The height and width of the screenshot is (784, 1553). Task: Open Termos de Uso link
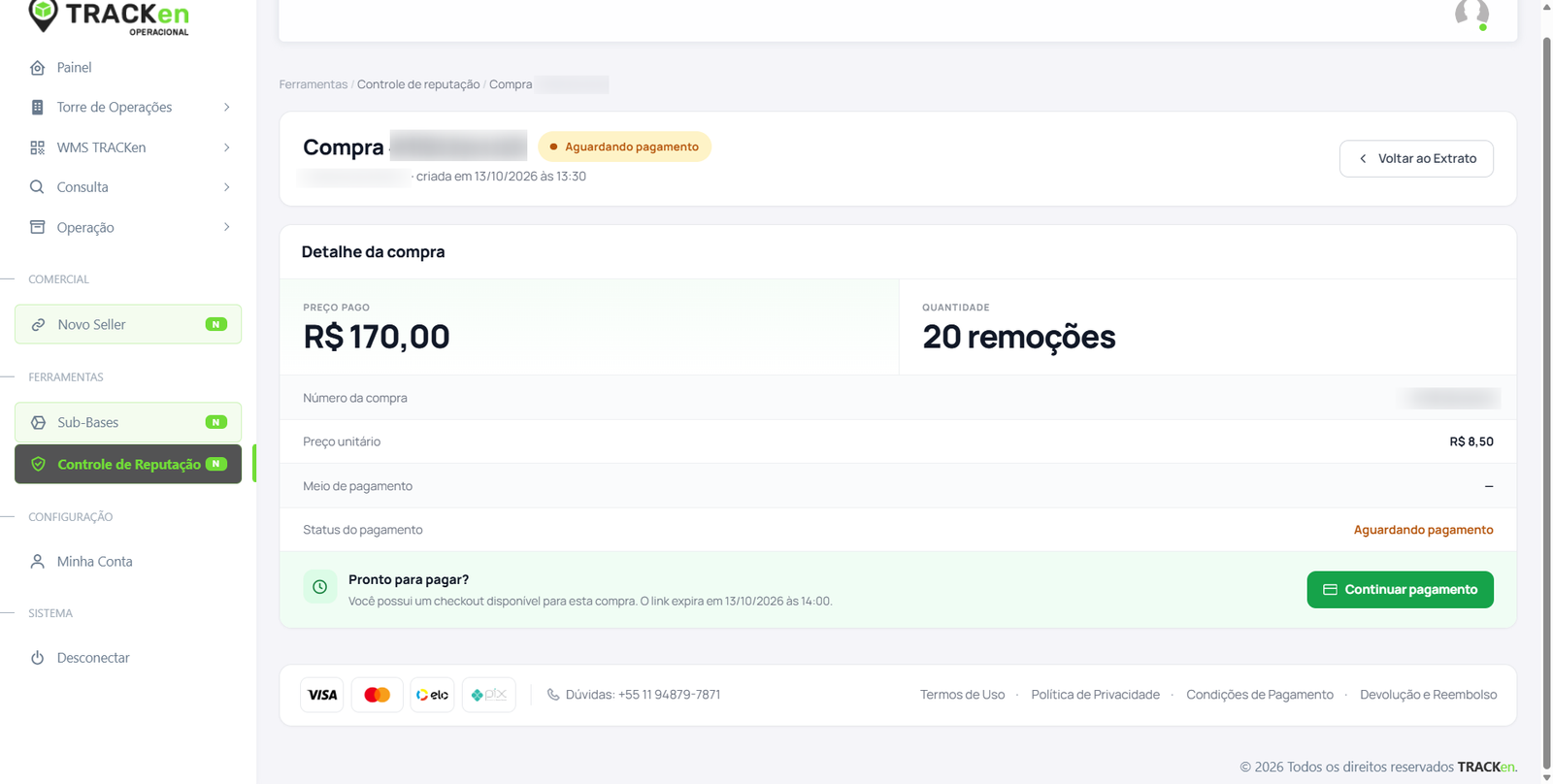(962, 695)
